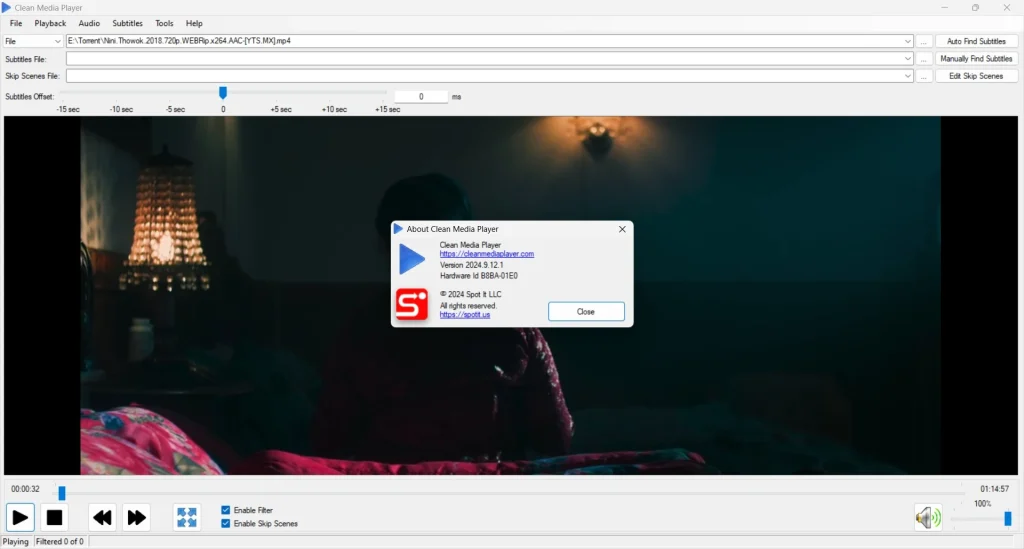
Task: Click the Play button in playback controls
Action: tap(20, 517)
